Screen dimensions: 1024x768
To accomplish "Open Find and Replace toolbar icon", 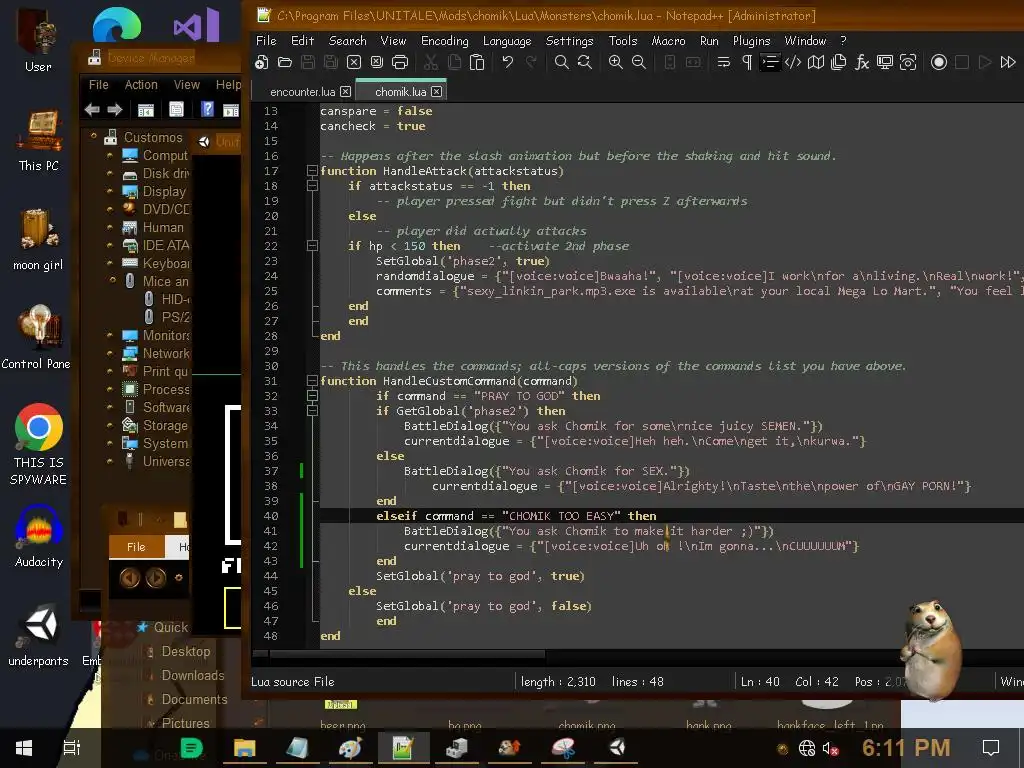I will 584,62.
